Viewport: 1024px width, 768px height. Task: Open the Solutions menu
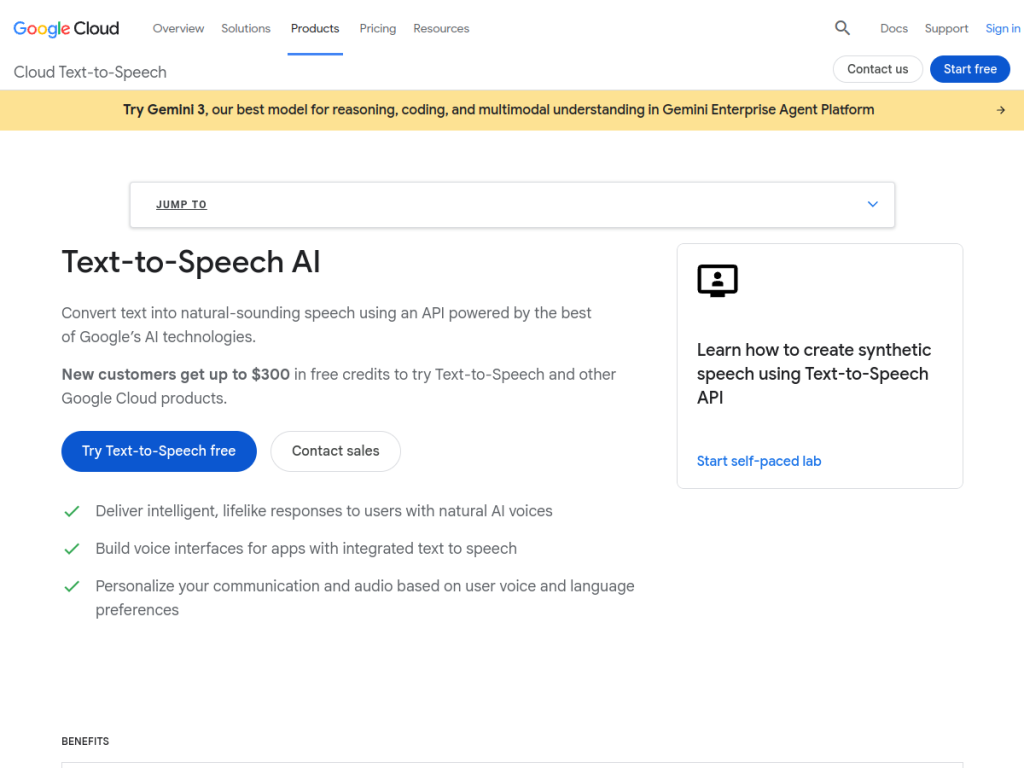[x=246, y=28]
